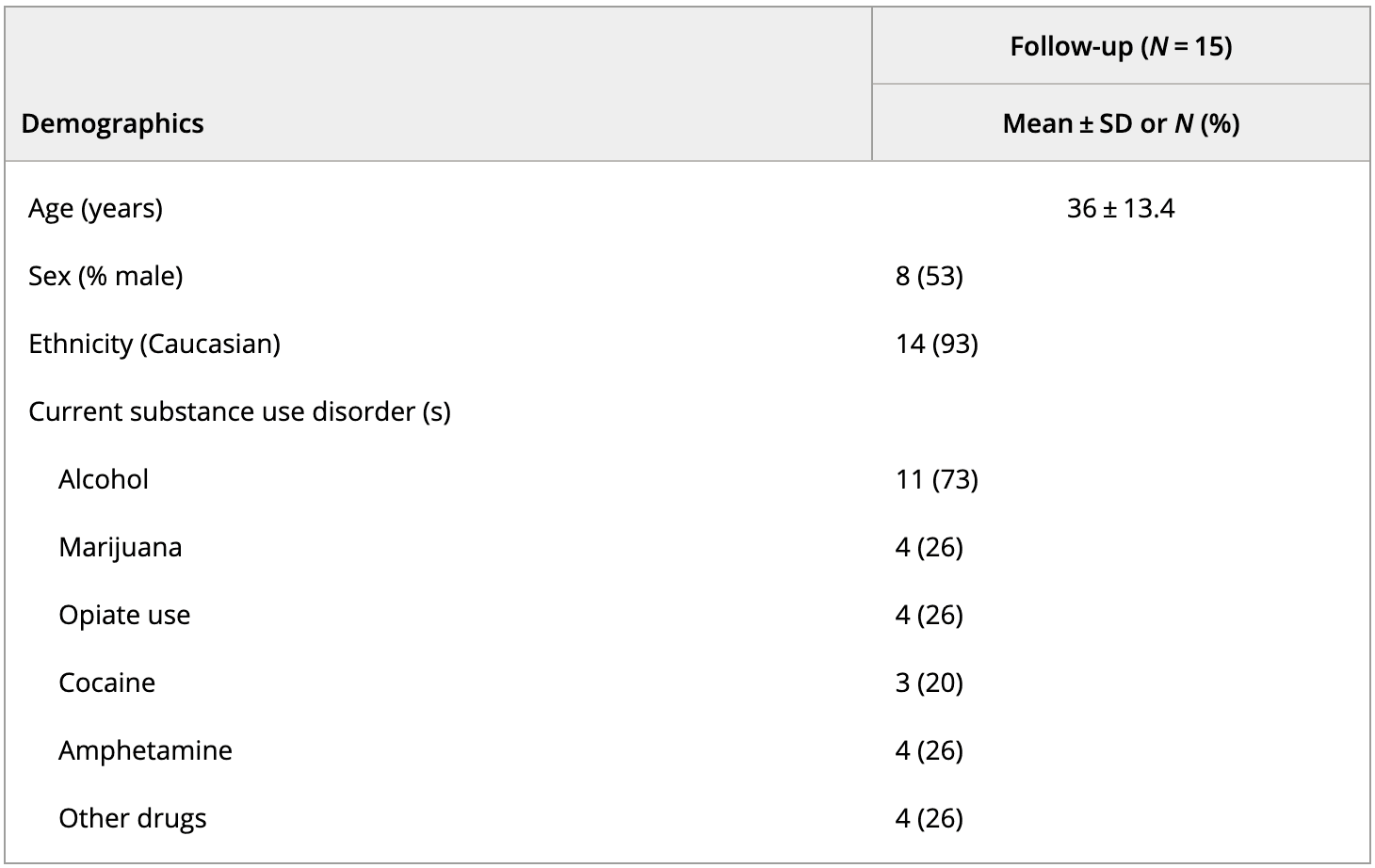The height and width of the screenshot is (868, 1375).
Task: Click the 3 (20) Cocaine value
Action: coord(929,683)
